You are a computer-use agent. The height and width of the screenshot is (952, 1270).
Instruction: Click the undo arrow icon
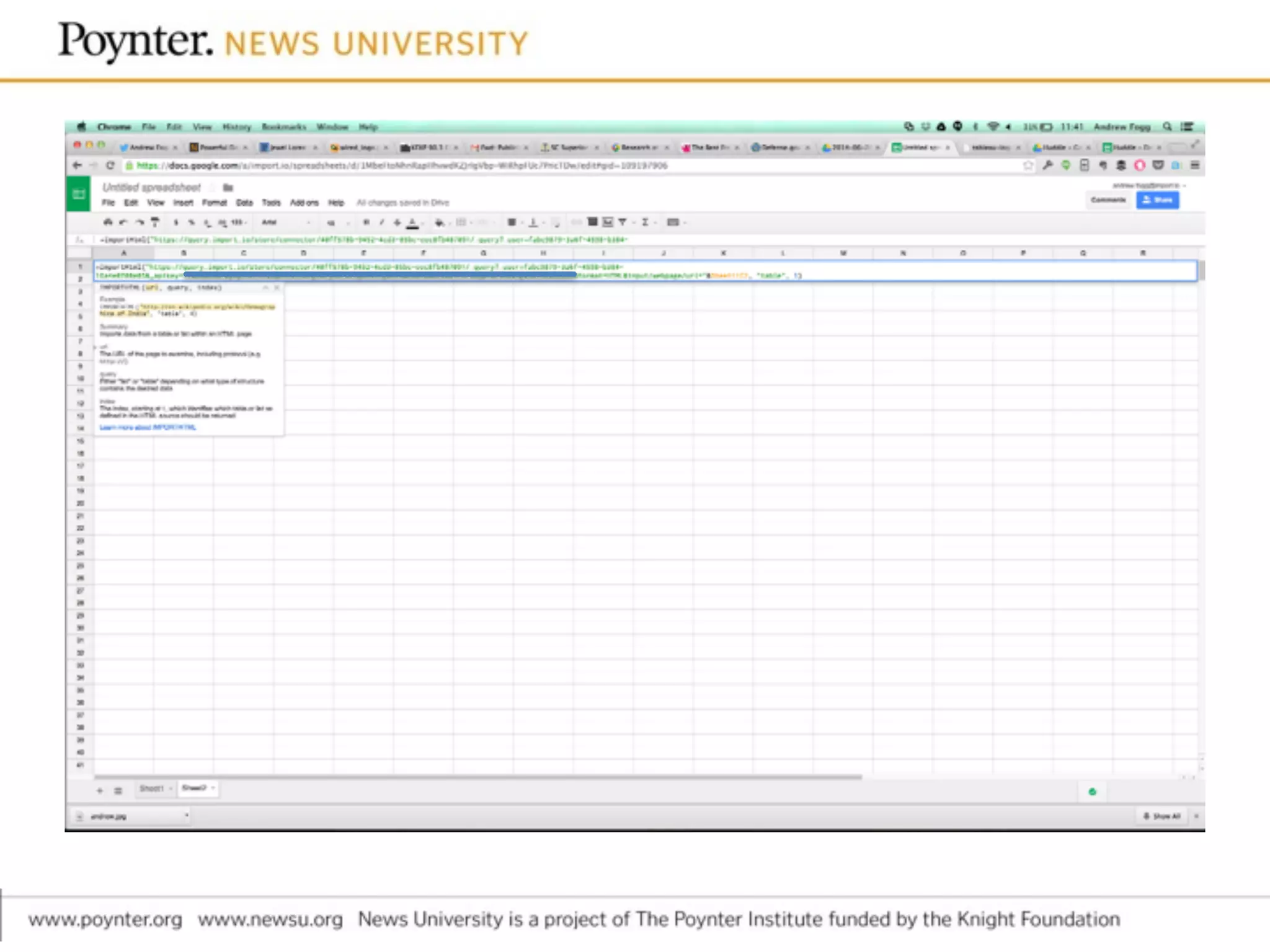(123, 222)
